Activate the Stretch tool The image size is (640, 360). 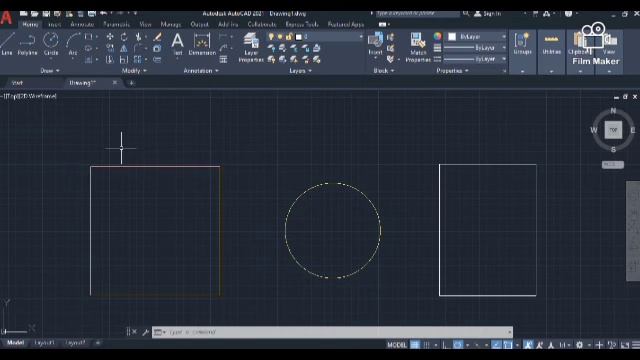point(110,60)
